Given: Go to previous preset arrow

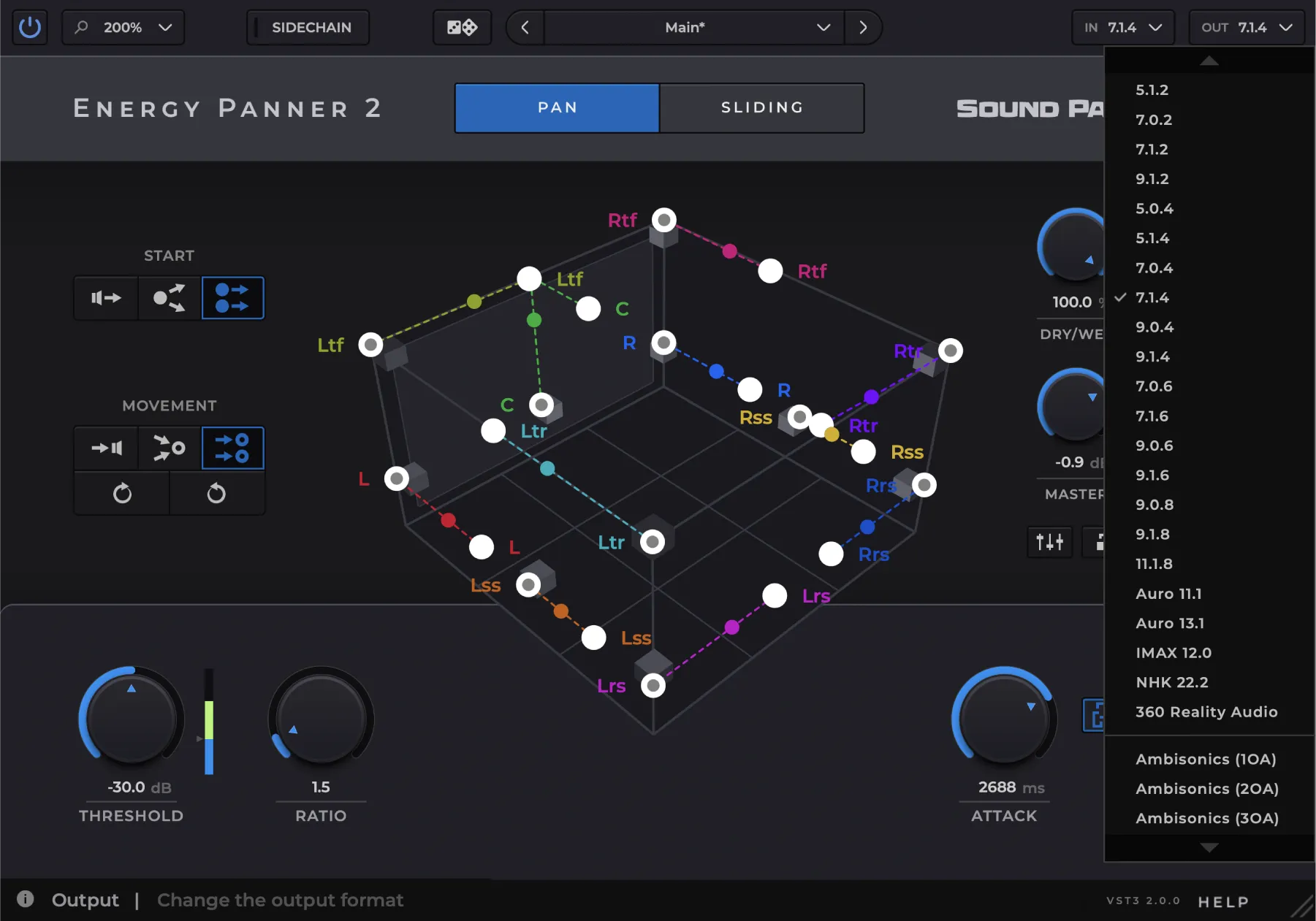Looking at the screenshot, I should [525, 28].
